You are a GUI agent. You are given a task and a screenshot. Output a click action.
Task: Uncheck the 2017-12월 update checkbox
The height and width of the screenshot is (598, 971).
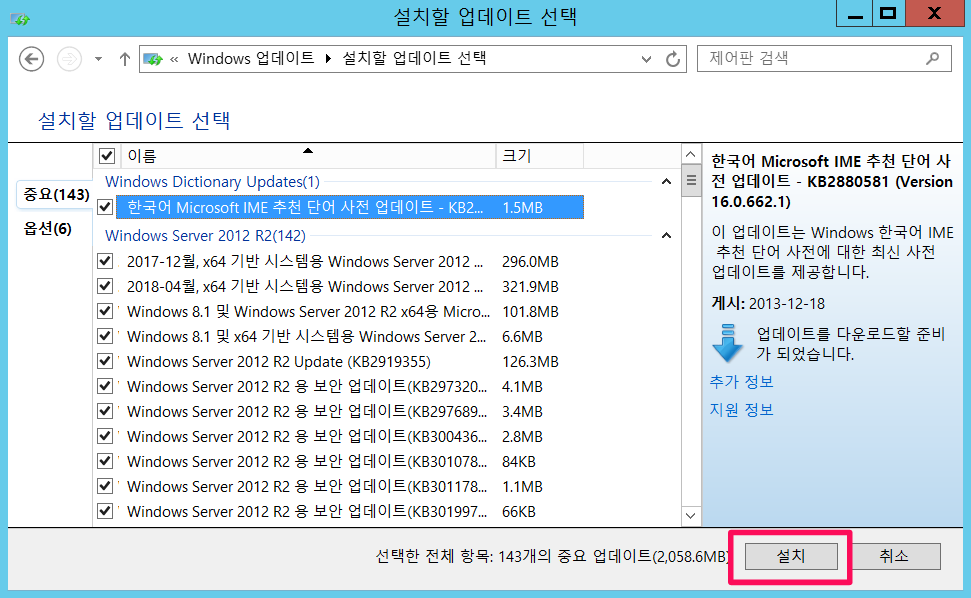click(x=105, y=261)
